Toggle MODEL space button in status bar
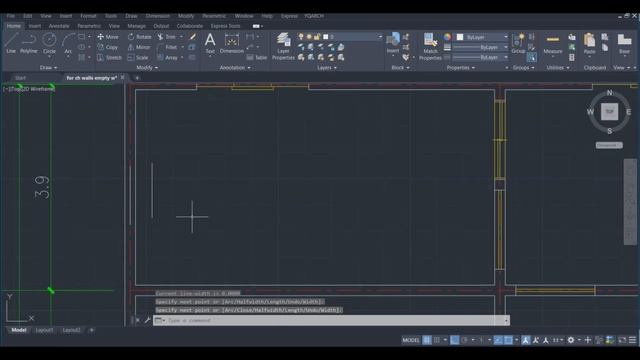The width and height of the screenshot is (640, 360). click(411, 340)
